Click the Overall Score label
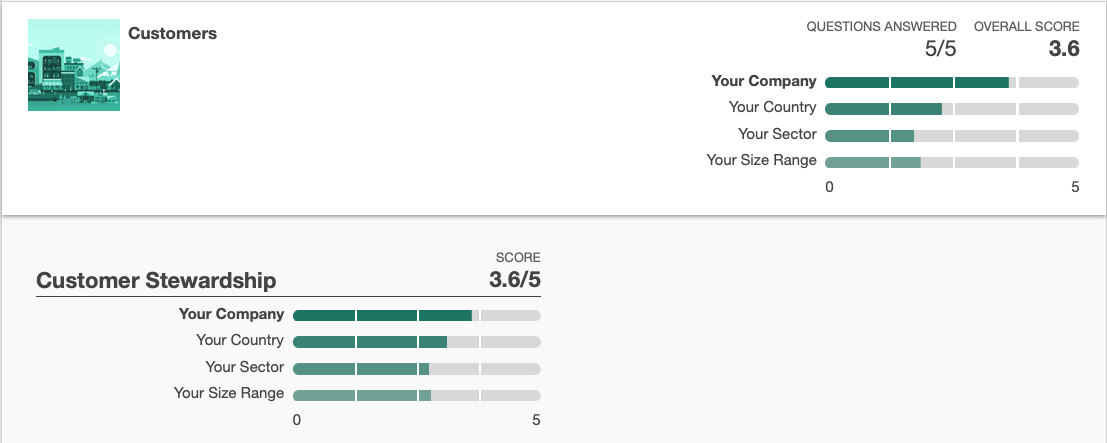This screenshot has width=1107, height=443. pyautogui.click(x=1026, y=26)
